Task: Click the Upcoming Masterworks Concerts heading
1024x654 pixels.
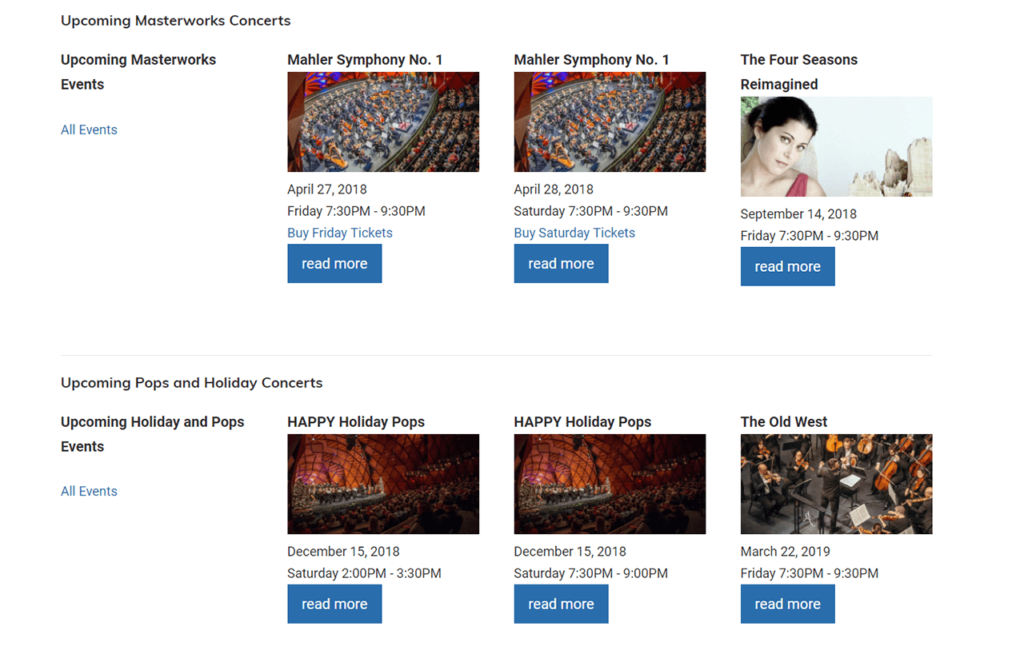Action: 175,20
